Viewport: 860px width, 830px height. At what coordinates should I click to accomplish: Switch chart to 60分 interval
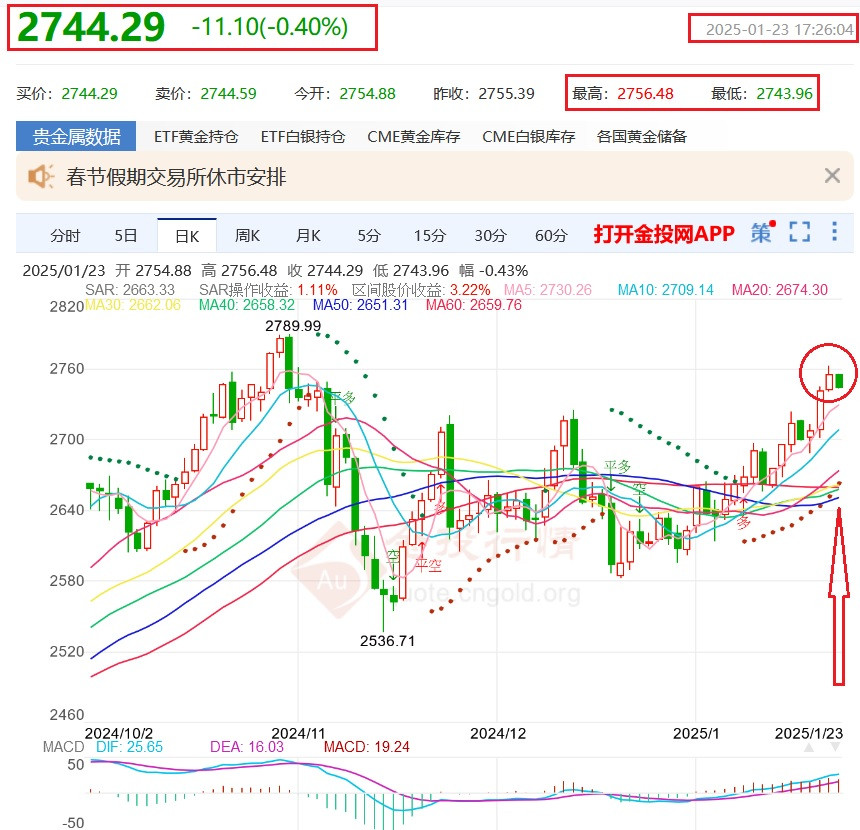coord(551,236)
